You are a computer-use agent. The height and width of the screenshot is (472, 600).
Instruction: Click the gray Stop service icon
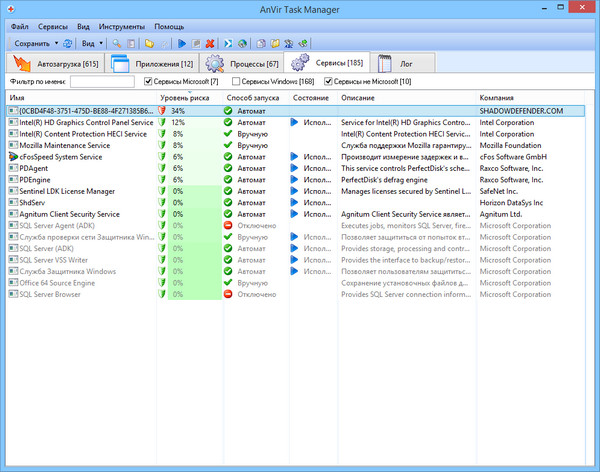pos(195,44)
